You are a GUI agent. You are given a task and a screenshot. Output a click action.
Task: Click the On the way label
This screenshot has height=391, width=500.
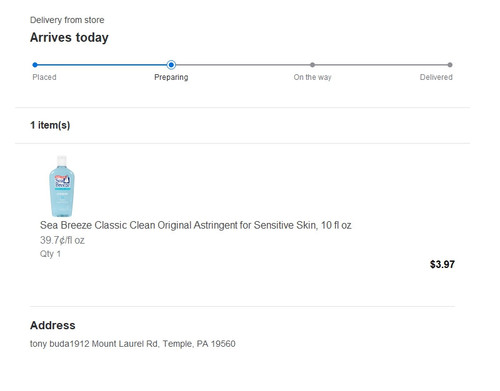coord(312,77)
